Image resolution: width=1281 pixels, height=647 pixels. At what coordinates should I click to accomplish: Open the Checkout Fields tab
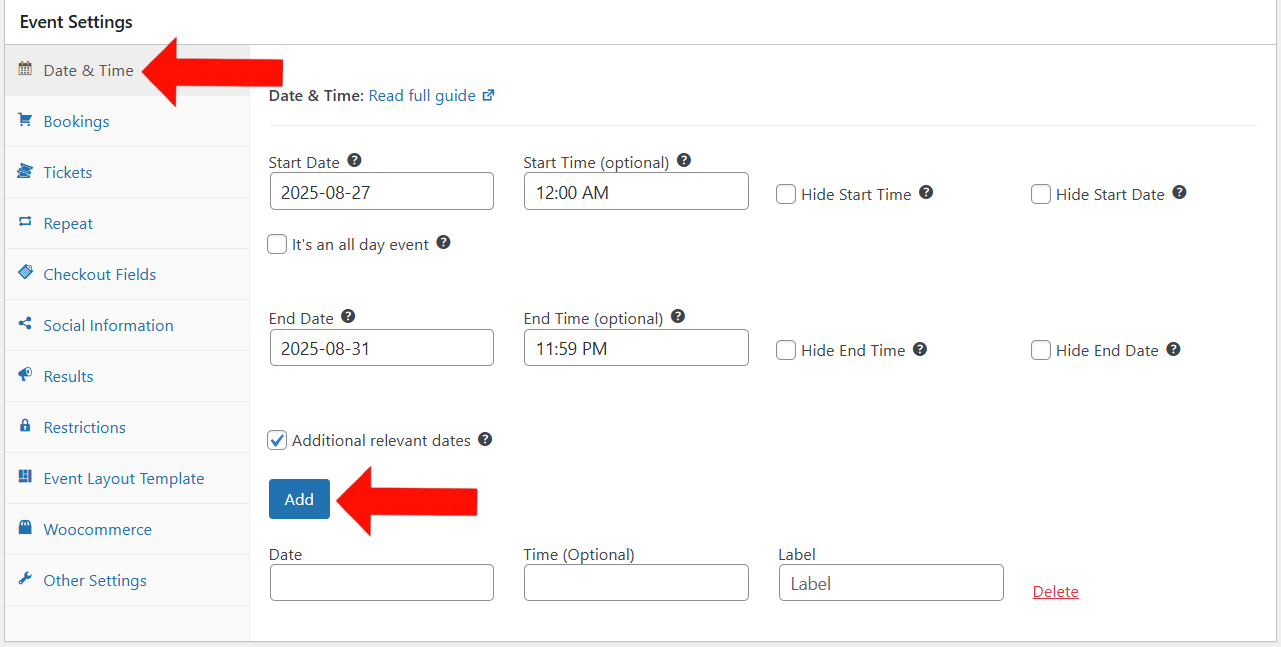click(100, 275)
